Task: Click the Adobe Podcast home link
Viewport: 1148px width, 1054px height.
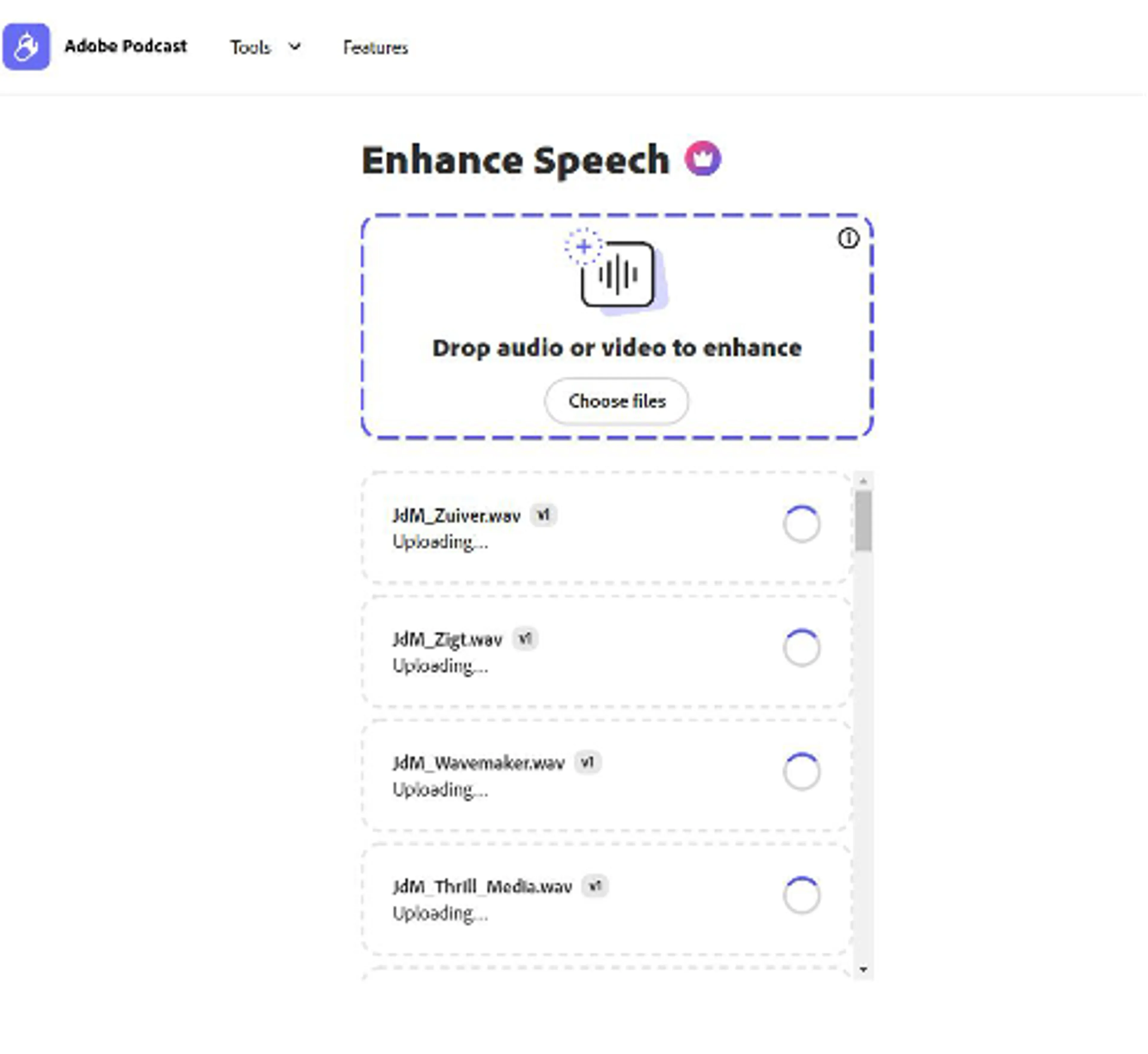Action: [126, 46]
